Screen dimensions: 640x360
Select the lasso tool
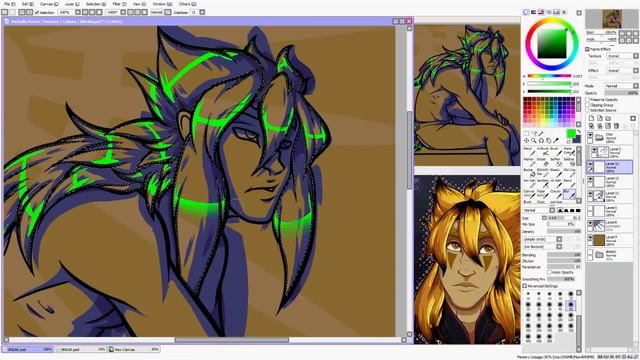pyautogui.click(x=534, y=133)
